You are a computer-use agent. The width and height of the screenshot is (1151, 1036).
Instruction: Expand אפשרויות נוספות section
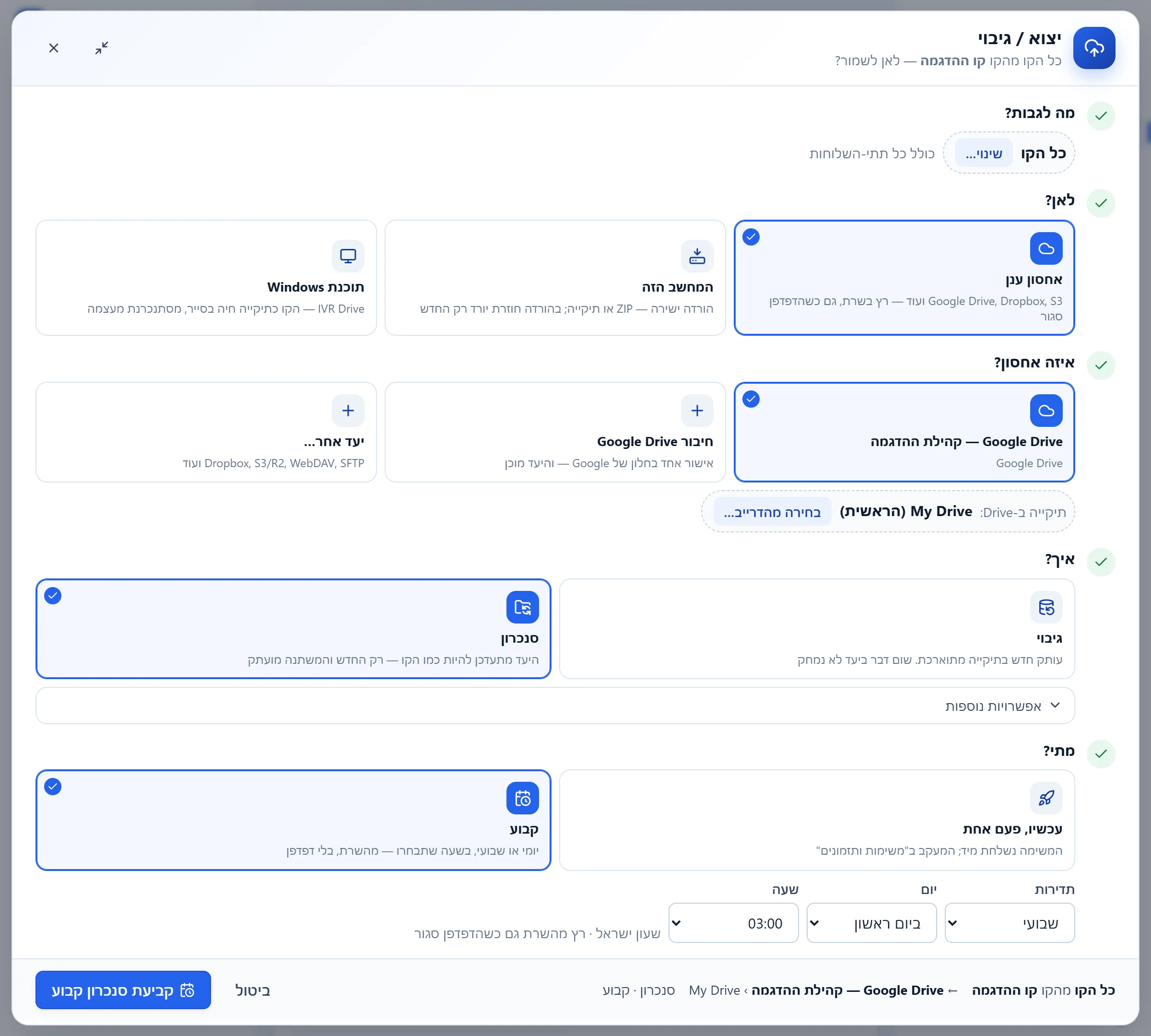[x=555, y=706]
